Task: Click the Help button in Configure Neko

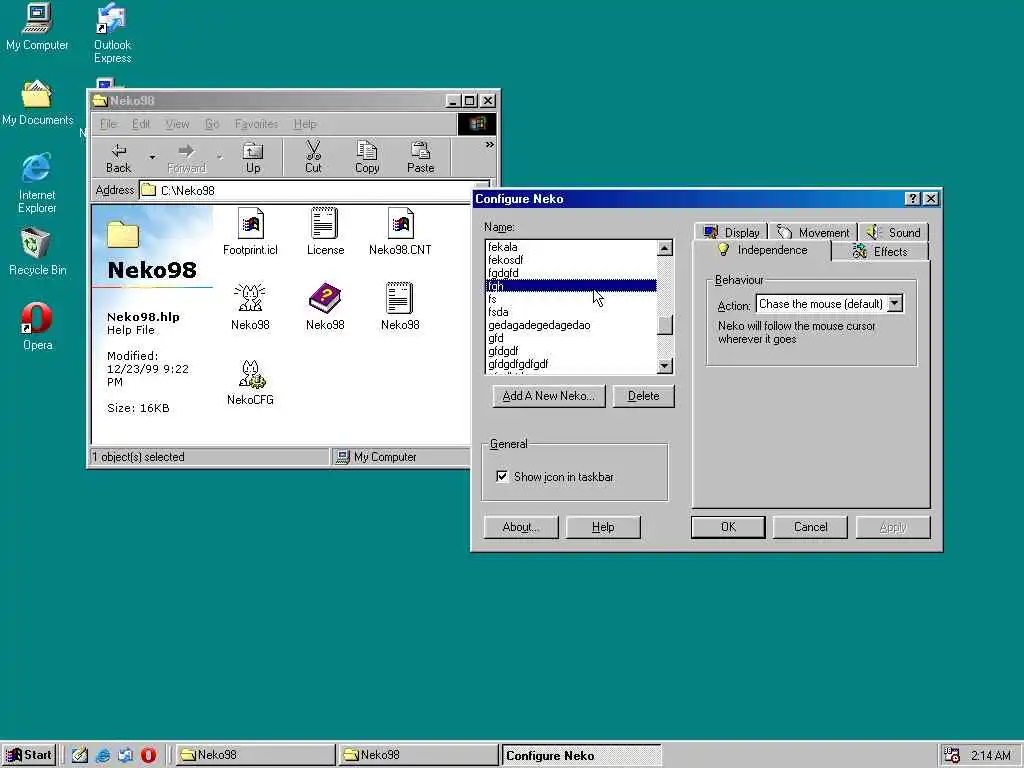Action: pos(603,527)
